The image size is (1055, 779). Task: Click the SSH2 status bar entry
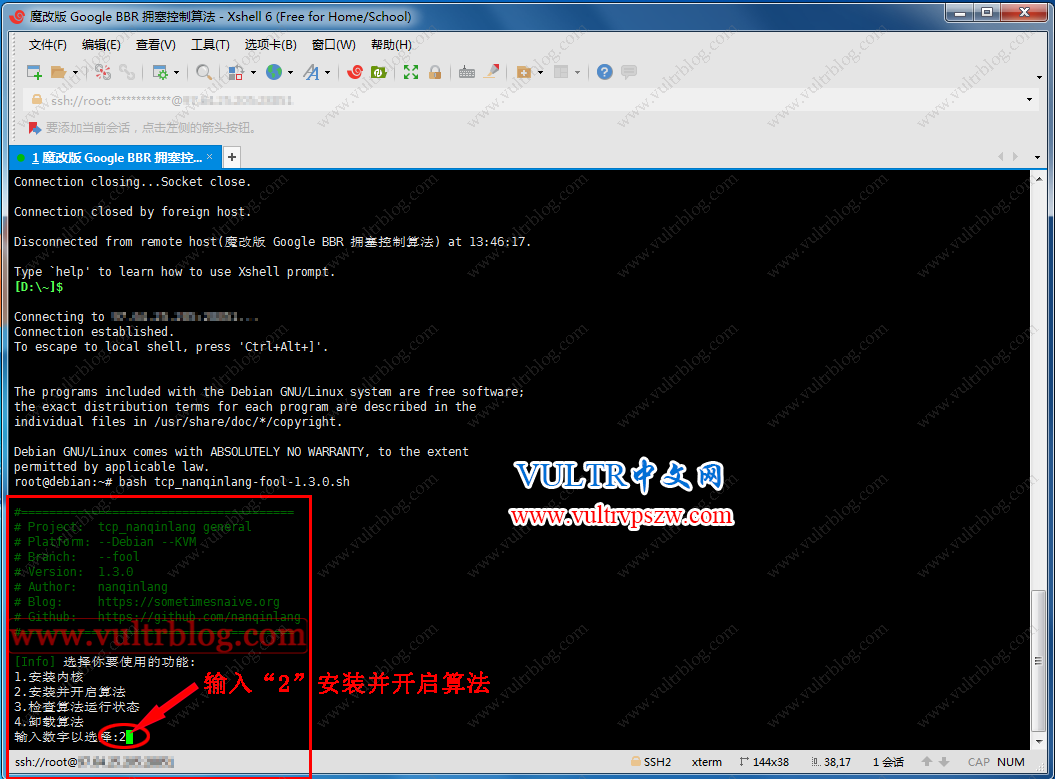(651, 762)
